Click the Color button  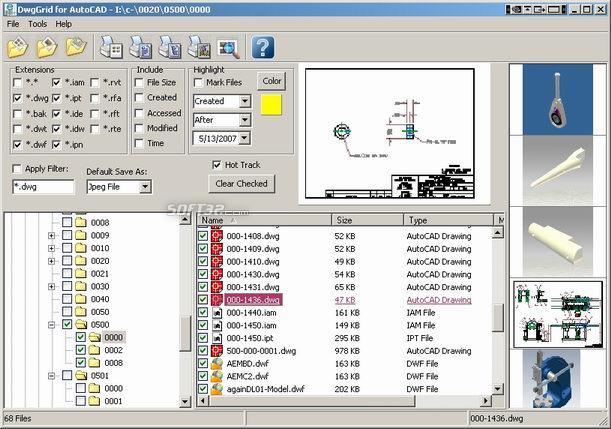click(x=272, y=81)
